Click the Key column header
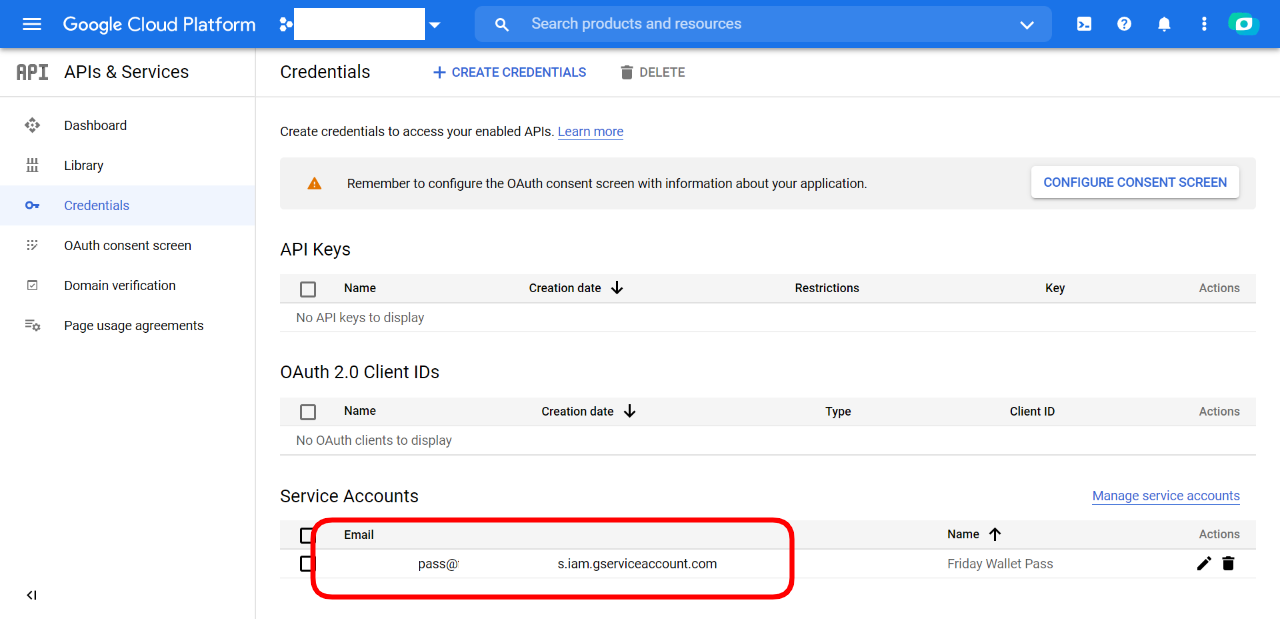Screen dimensions: 1280x619 tap(1055, 288)
